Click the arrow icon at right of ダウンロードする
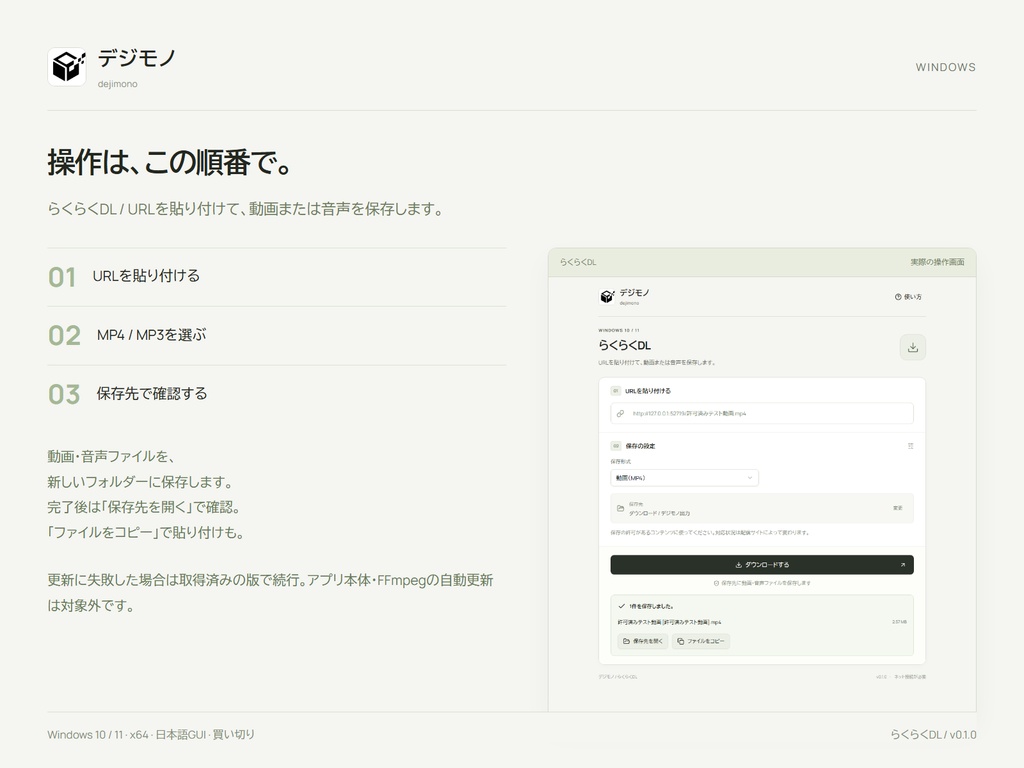Viewport: 1024px width, 768px height. click(x=903, y=565)
